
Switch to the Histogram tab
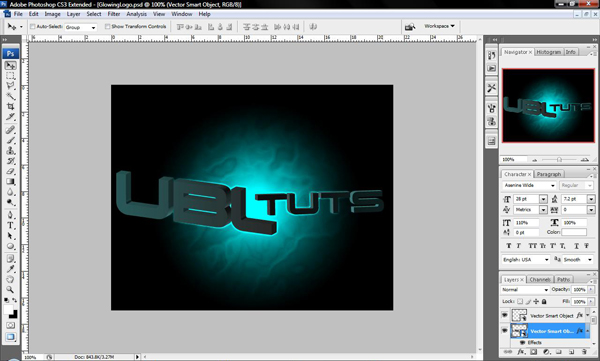click(x=548, y=52)
